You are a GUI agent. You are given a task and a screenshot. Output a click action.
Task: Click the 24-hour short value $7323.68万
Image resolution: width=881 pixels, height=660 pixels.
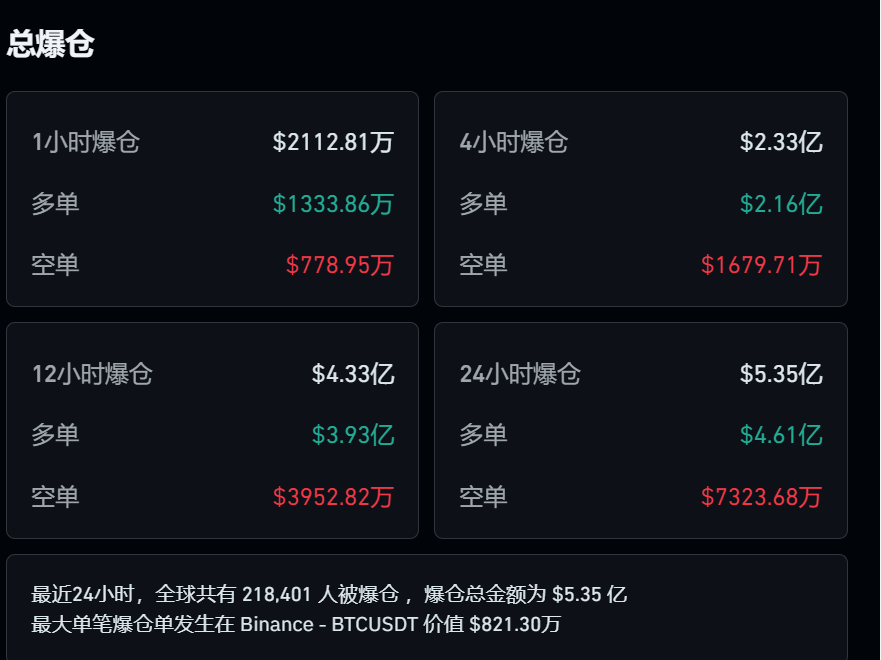[762, 497]
